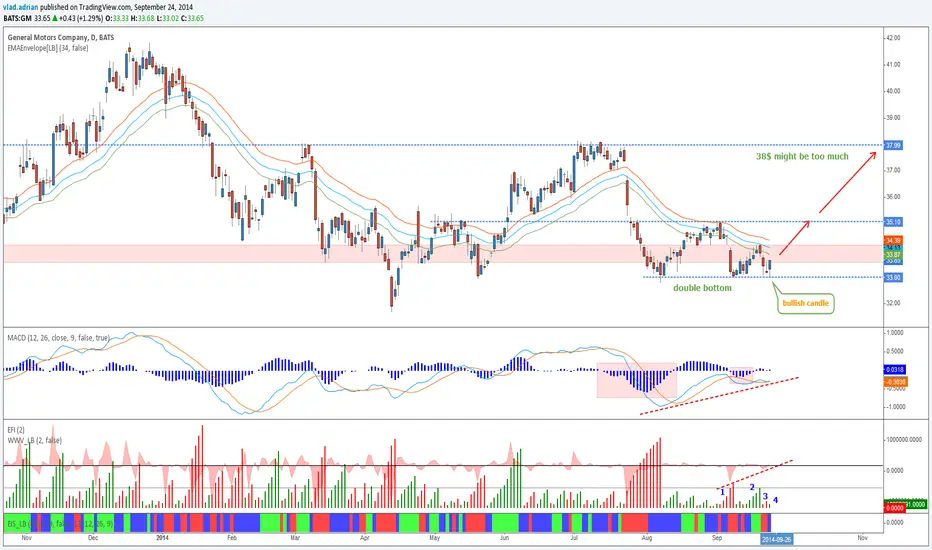
Task: Click the Sep label on time axis
Action: 717,538
